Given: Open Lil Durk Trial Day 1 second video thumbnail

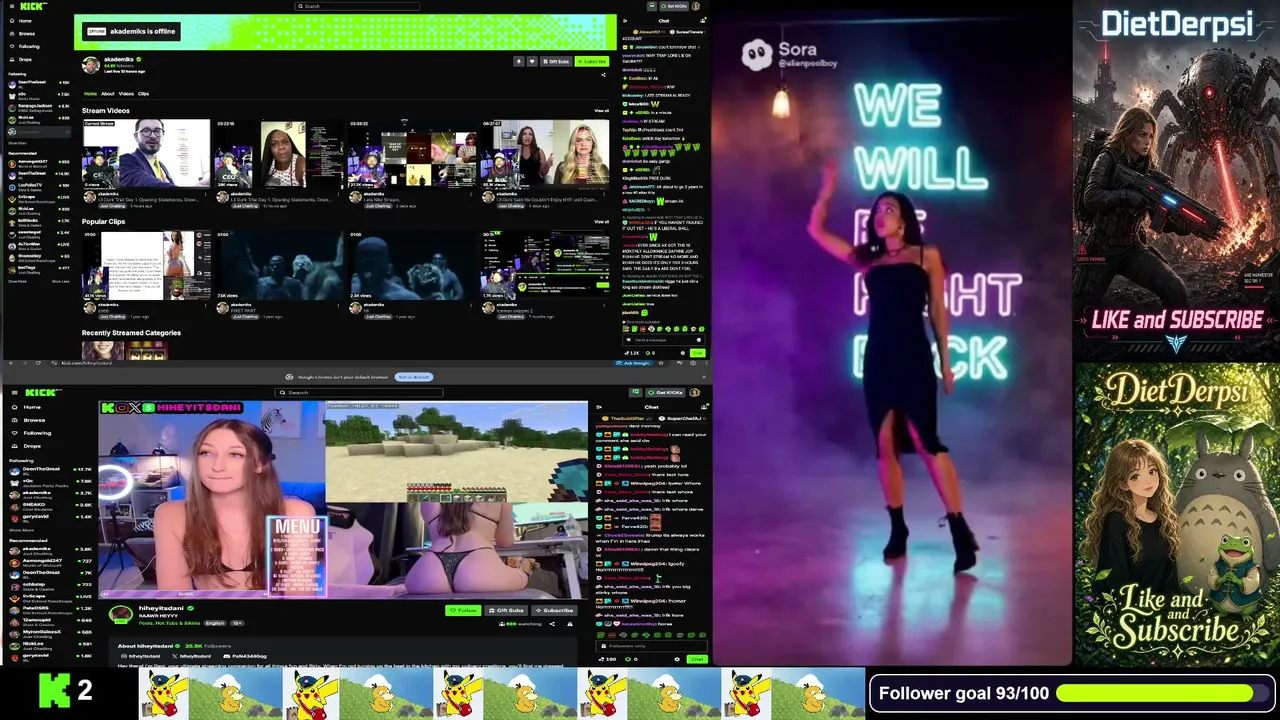Looking at the screenshot, I should click(x=279, y=153).
